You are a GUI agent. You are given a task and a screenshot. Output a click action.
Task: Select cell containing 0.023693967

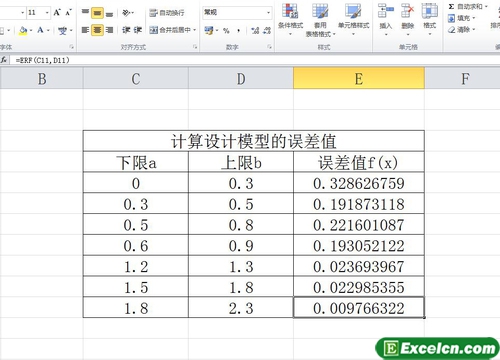pyautogui.click(x=359, y=266)
